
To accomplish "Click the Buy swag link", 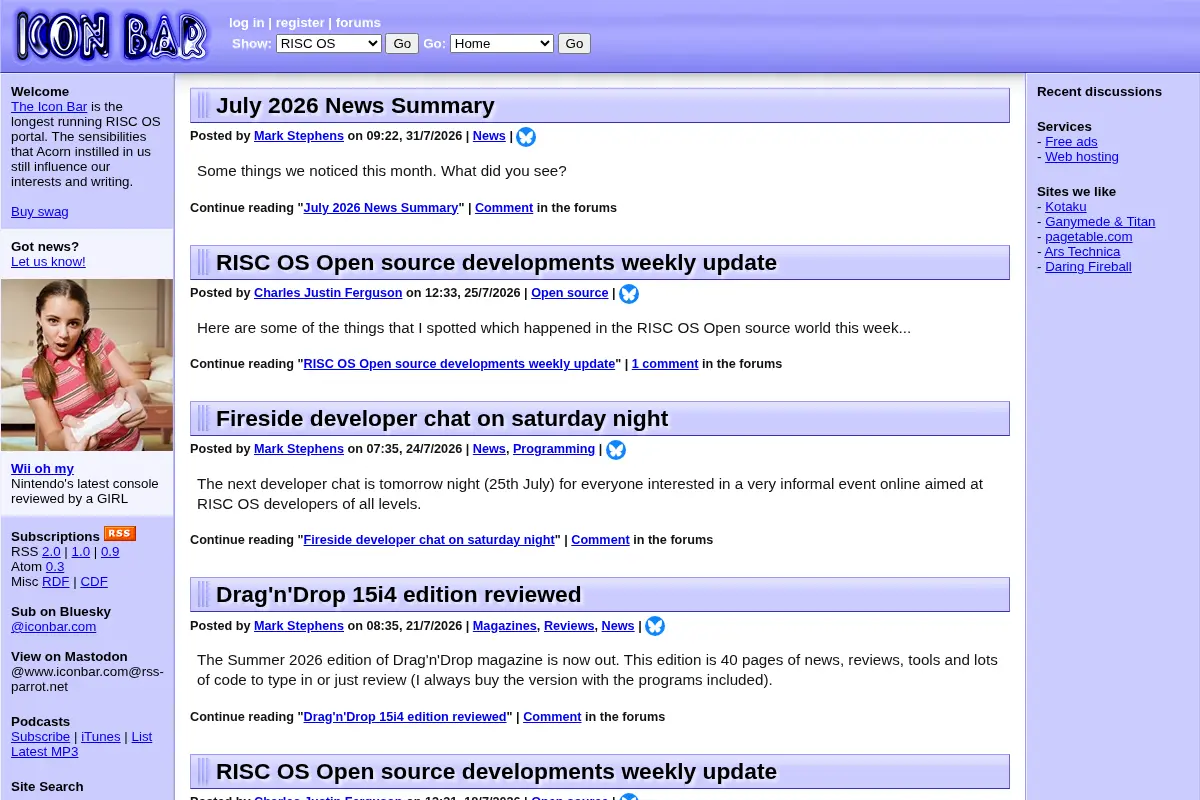I will click(40, 211).
